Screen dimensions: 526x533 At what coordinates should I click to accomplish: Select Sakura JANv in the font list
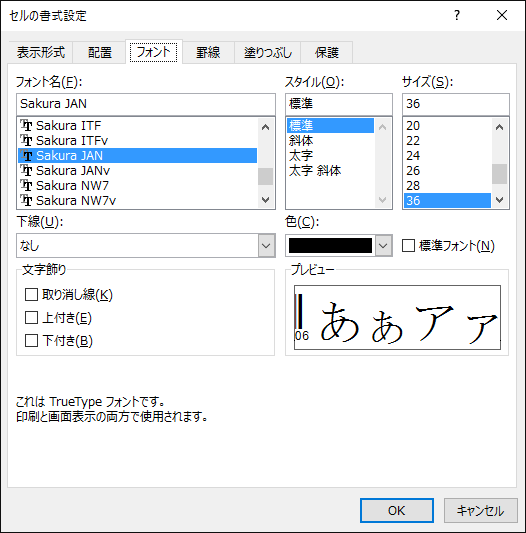pyautogui.click(x=137, y=170)
